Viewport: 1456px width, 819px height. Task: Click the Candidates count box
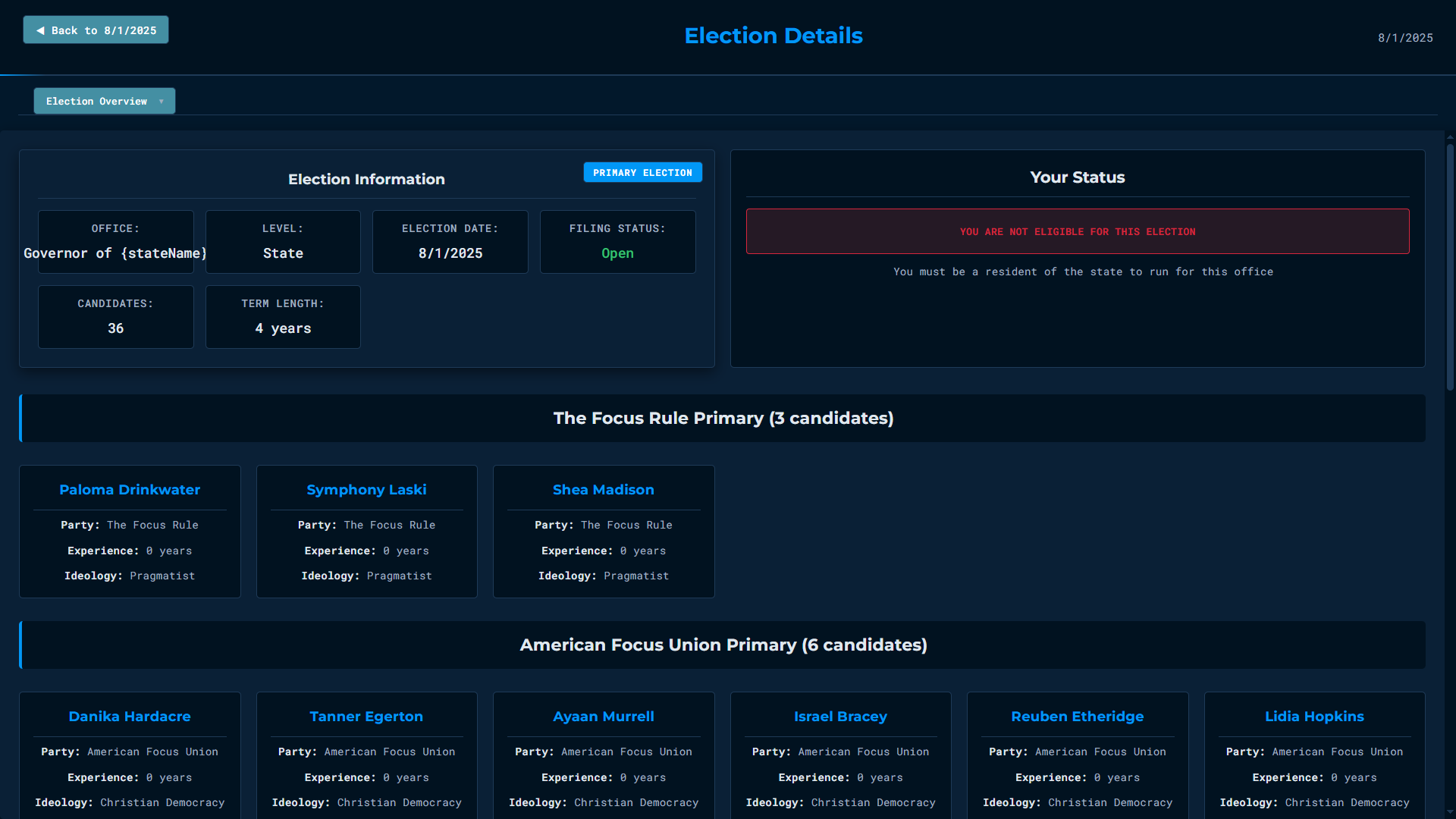115,317
